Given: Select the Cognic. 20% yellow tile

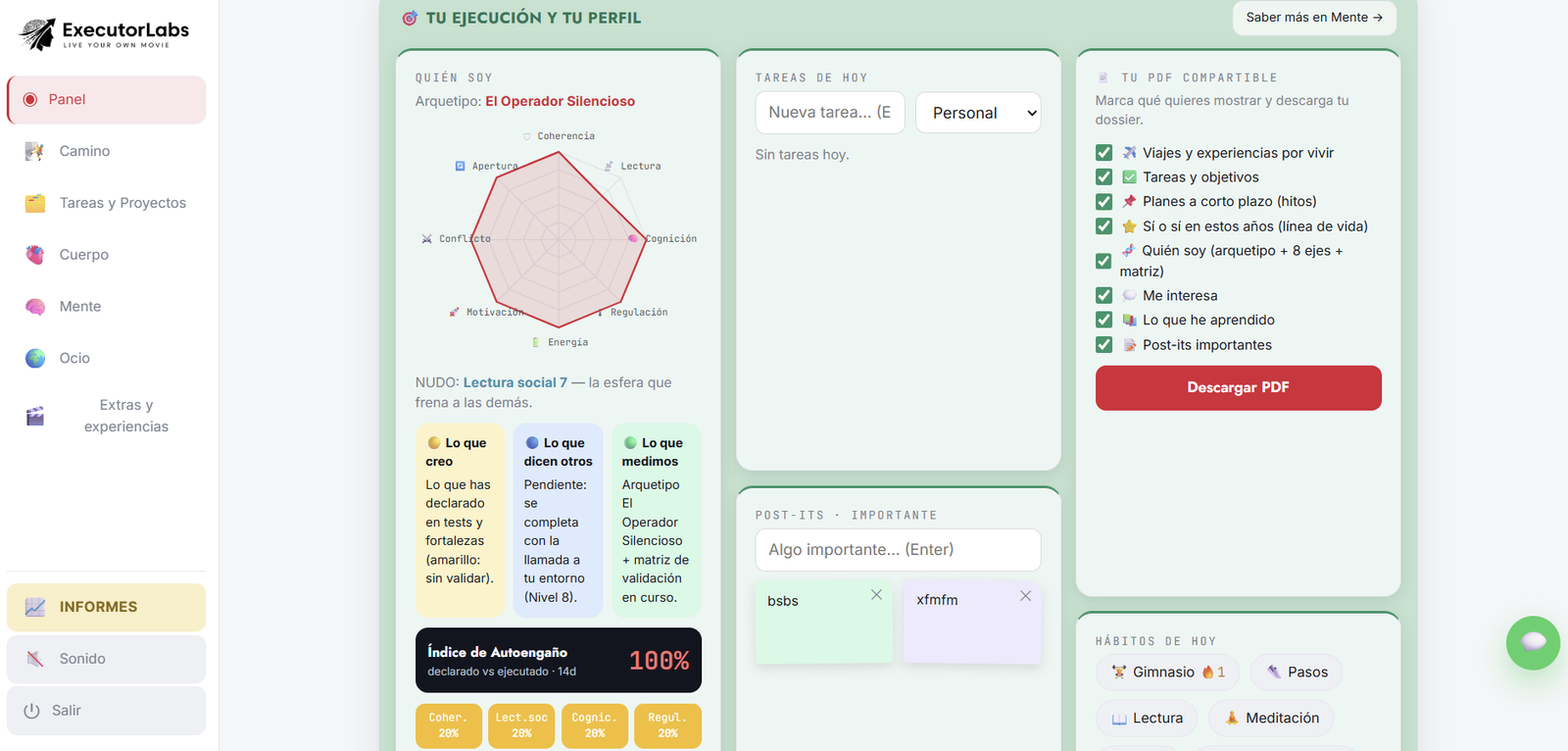Looking at the screenshot, I should point(595,726).
